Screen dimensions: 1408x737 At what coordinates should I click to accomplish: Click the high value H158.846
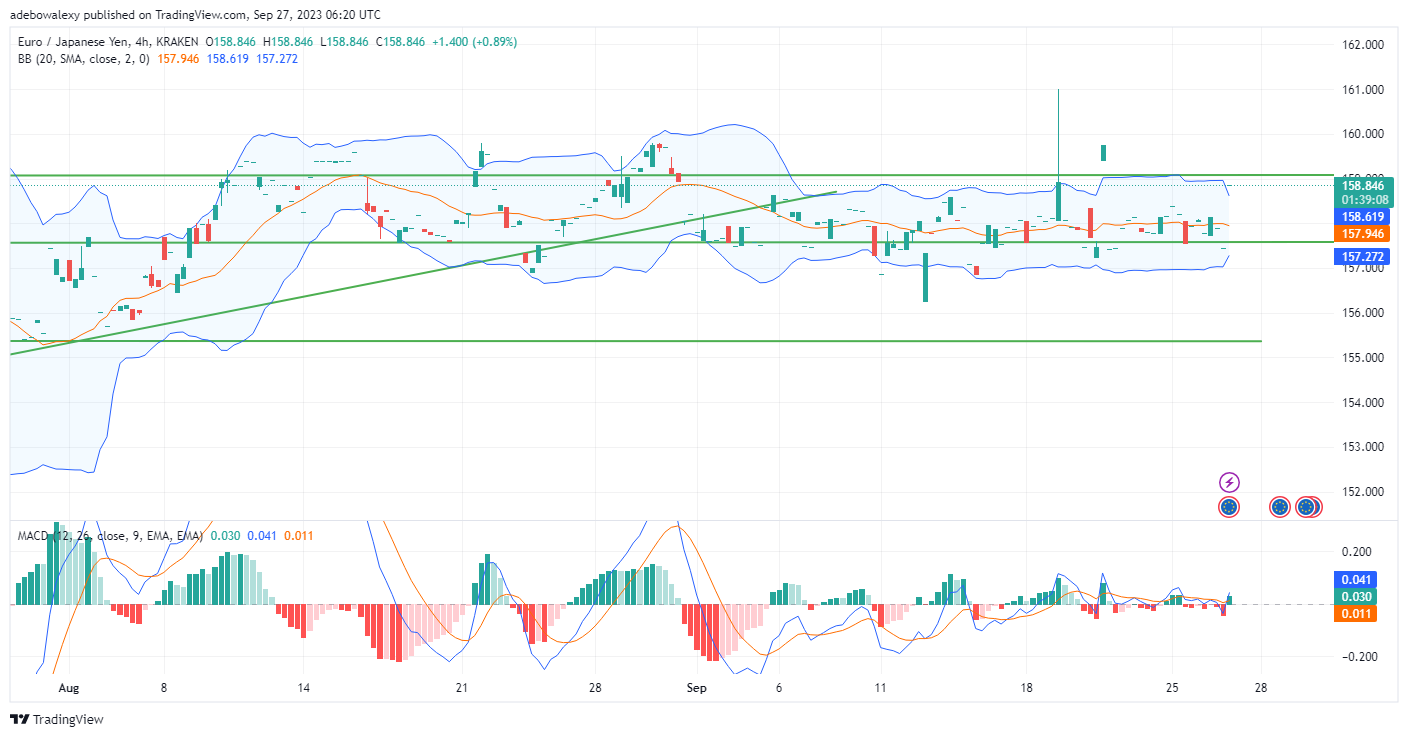[289, 42]
